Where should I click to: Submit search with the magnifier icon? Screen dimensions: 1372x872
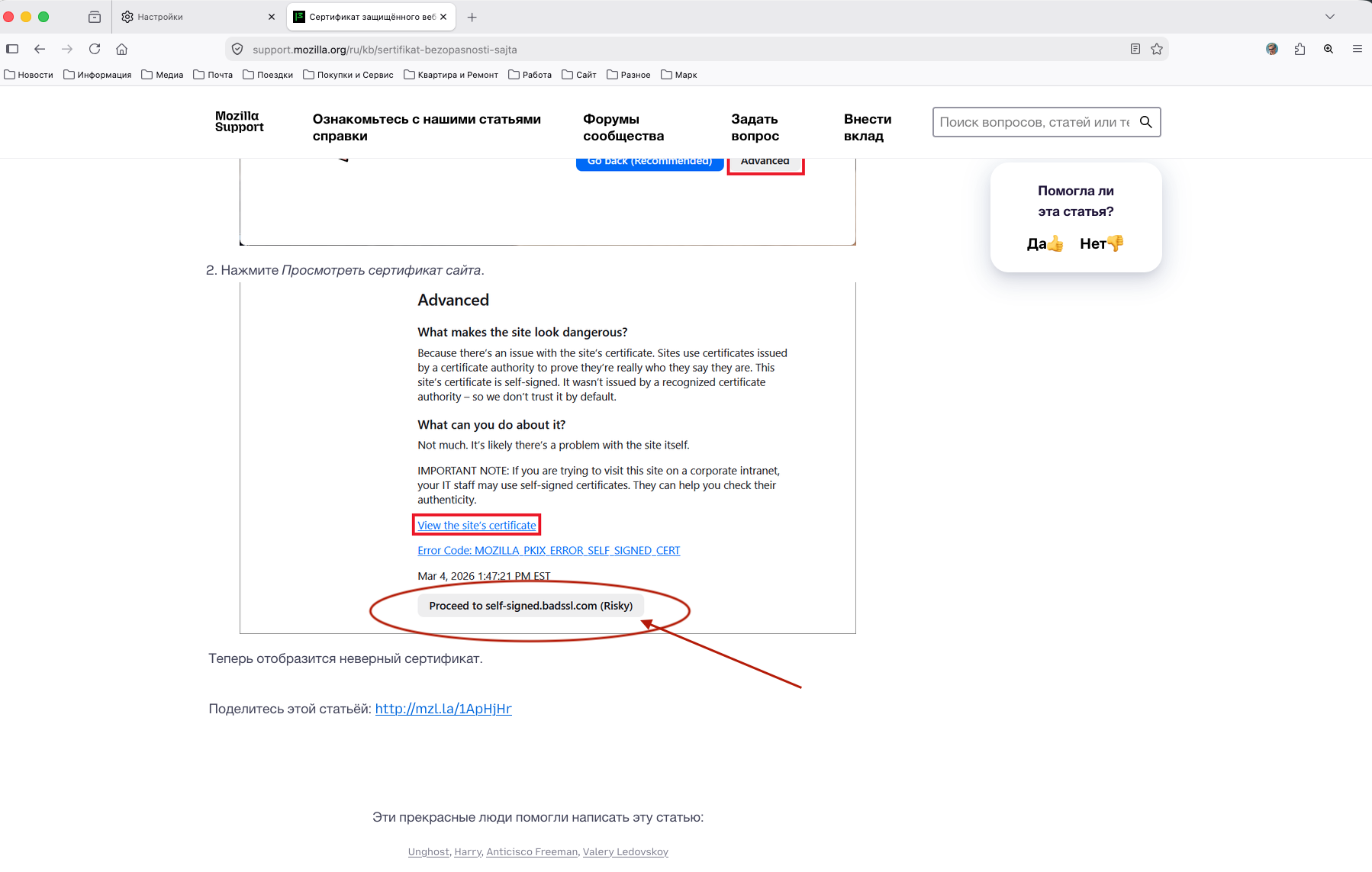tap(1145, 122)
